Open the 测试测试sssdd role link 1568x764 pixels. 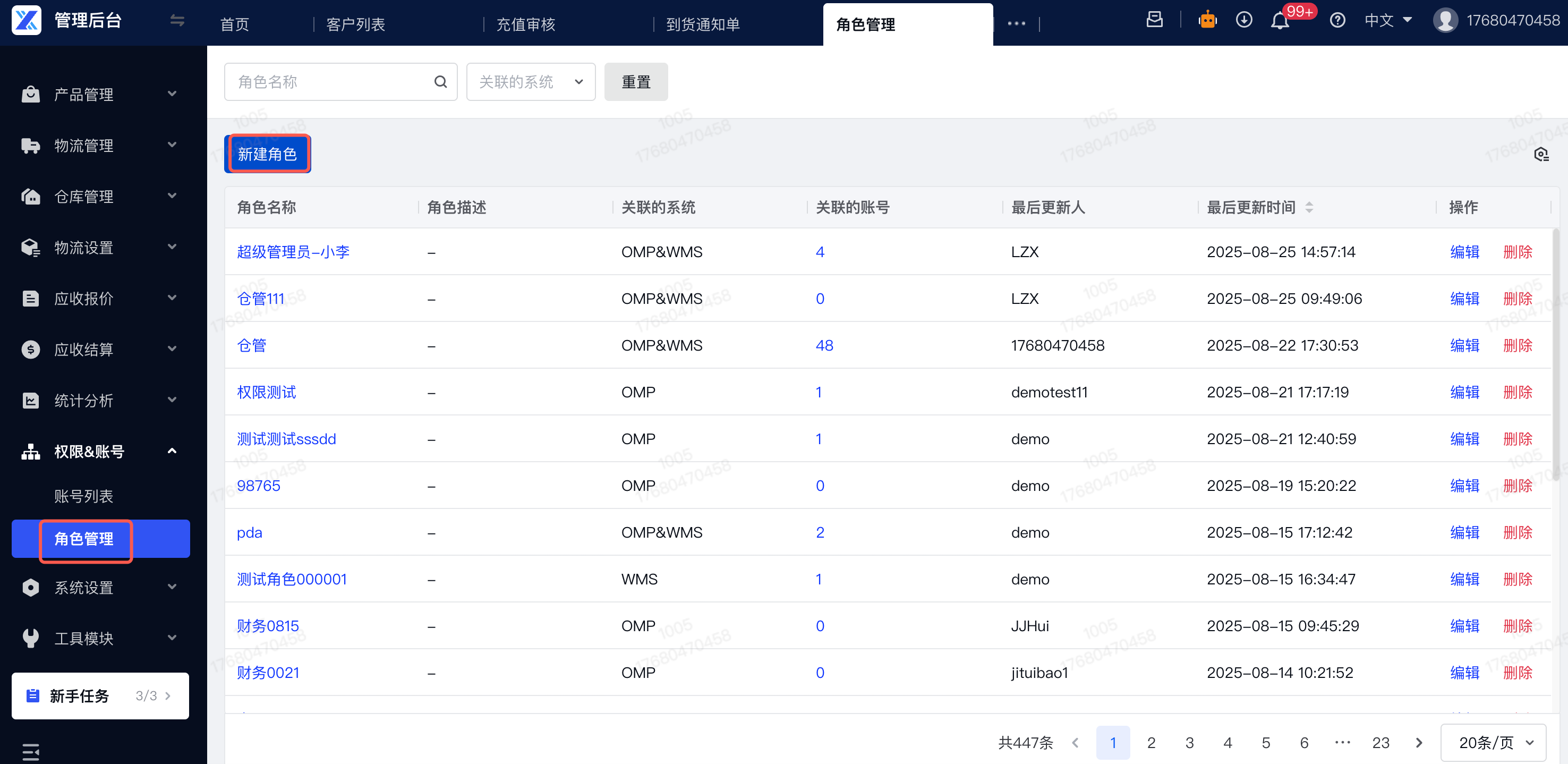click(286, 439)
